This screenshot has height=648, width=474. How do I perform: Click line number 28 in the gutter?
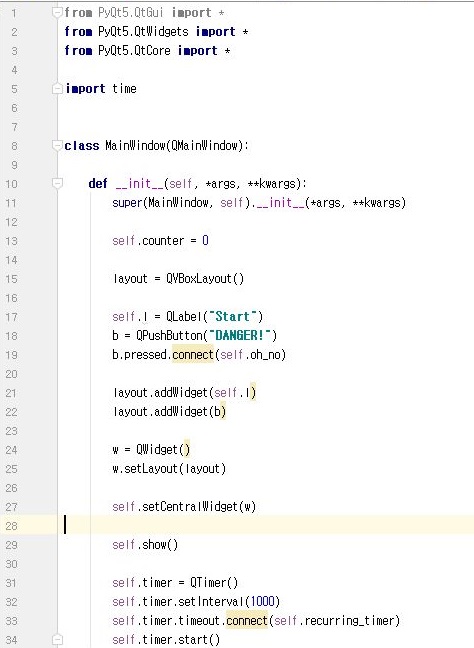coord(12,526)
